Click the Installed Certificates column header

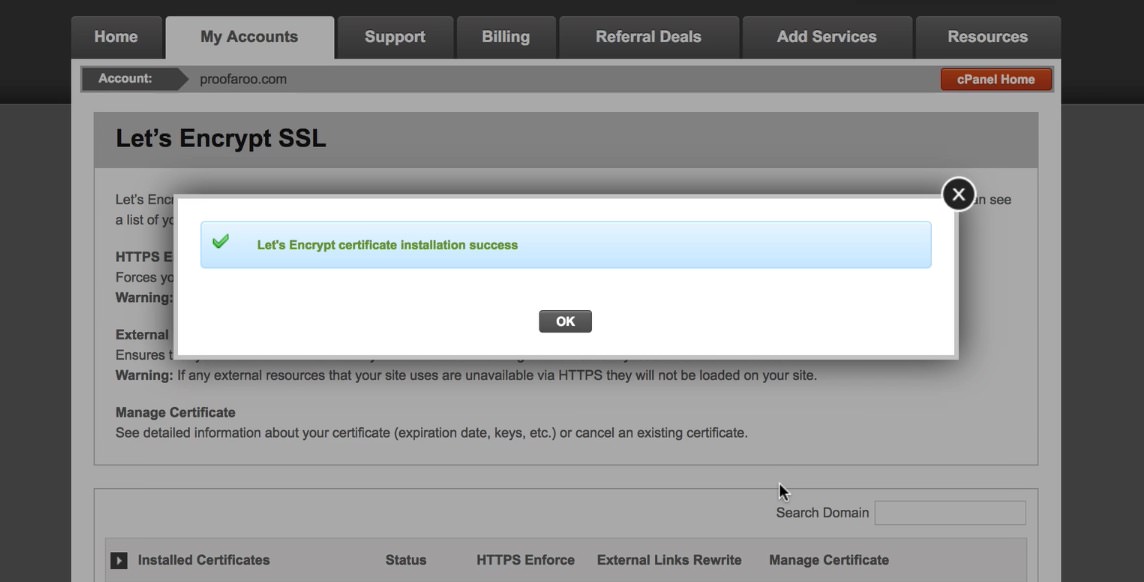tap(204, 560)
